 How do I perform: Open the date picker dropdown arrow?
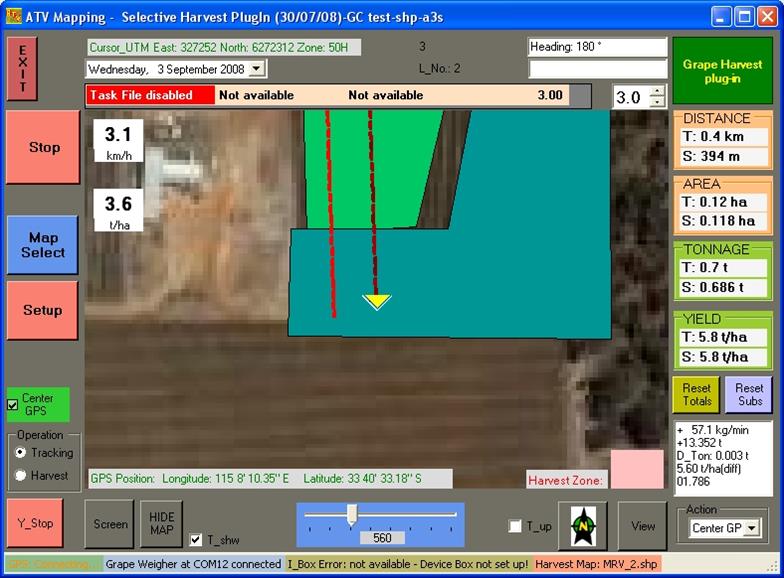click(257, 69)
